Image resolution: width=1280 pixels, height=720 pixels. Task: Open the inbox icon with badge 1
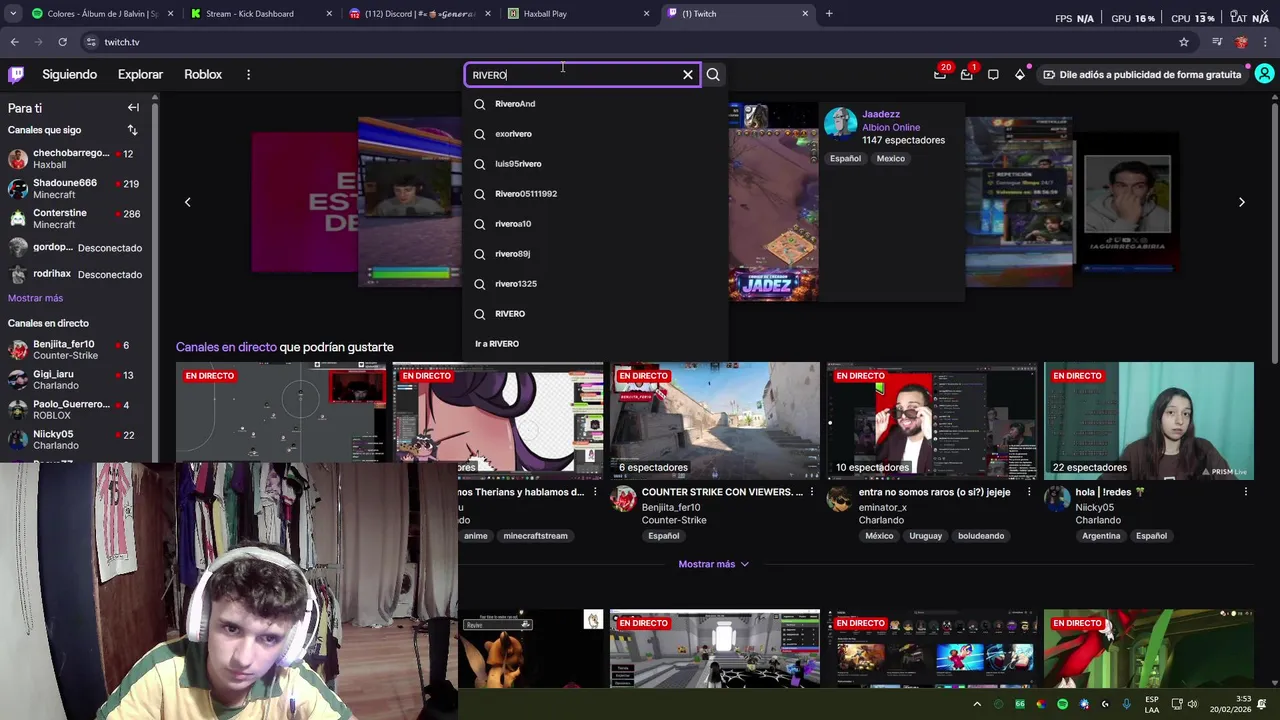967,74
